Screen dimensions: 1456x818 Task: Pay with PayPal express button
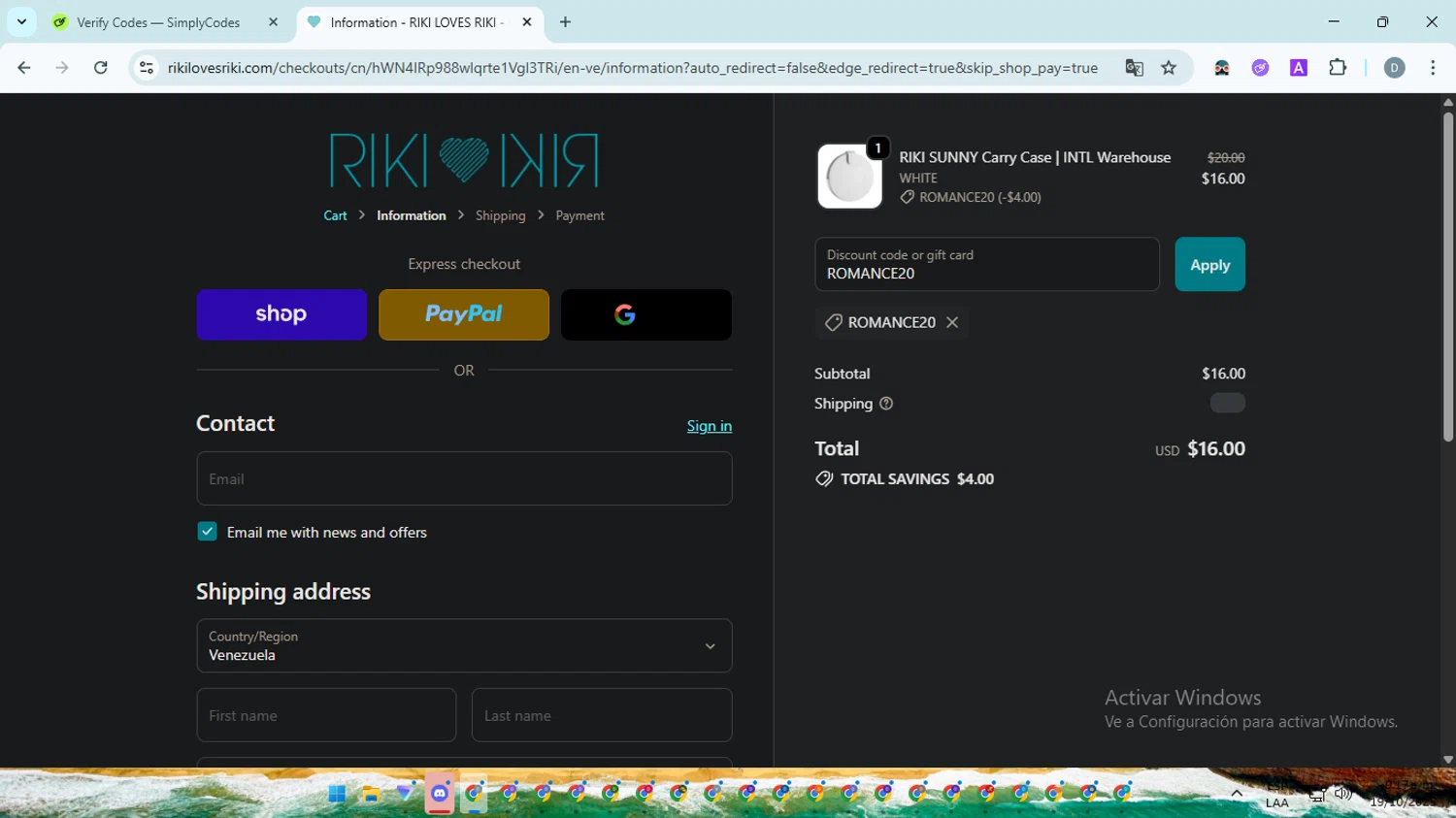tap(464, 314)
